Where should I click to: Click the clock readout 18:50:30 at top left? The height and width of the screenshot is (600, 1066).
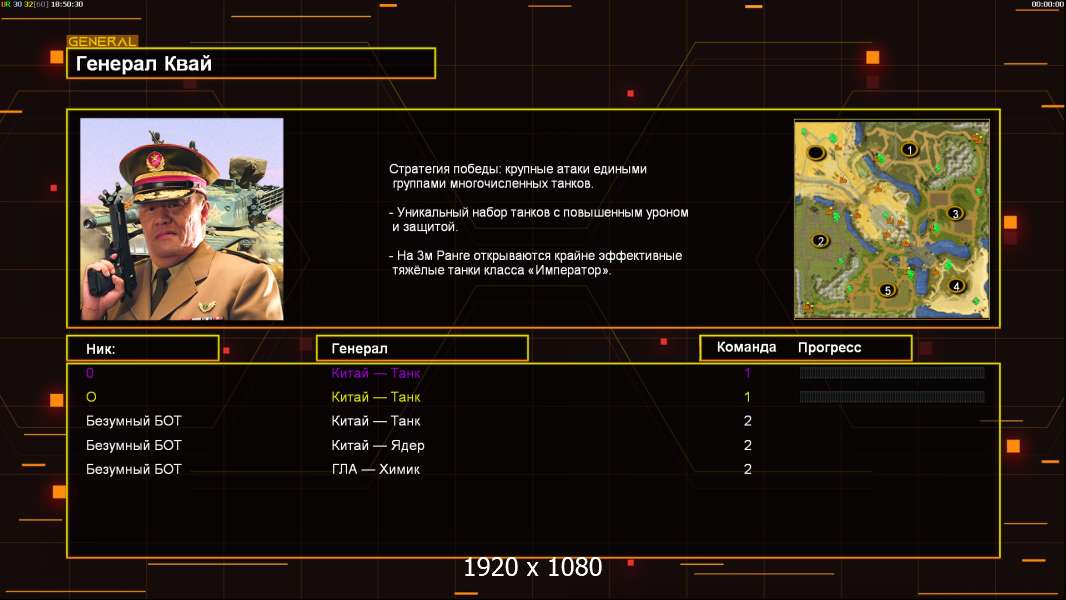(67, 4)
